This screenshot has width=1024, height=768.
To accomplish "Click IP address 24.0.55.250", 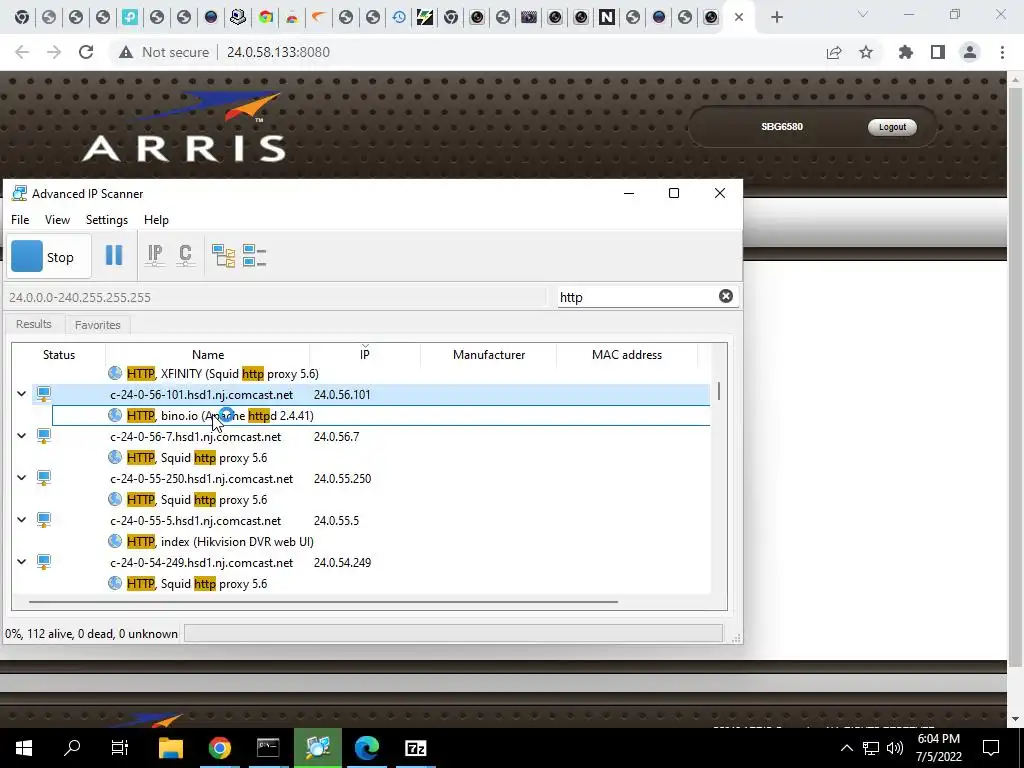I will pos(342,479).
